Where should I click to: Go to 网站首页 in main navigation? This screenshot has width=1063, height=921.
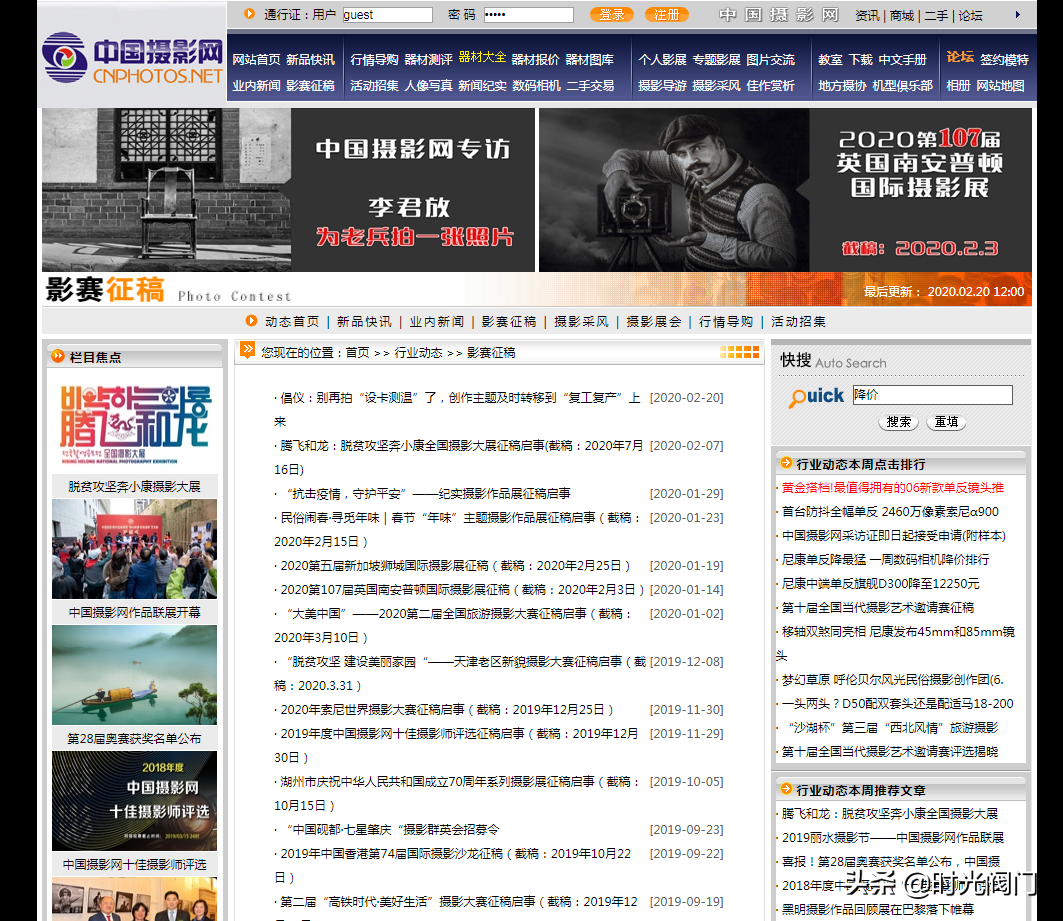(256, 60)
